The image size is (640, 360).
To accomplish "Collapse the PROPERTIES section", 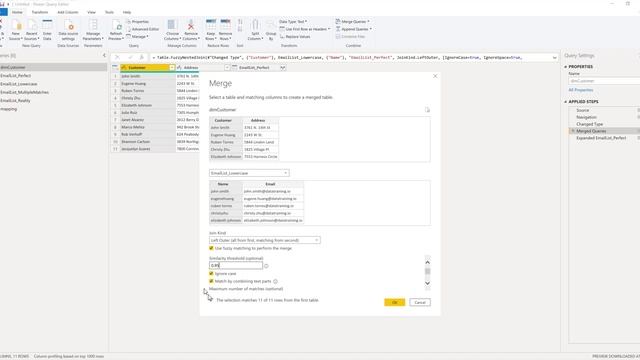I will (x=566, y=67).
